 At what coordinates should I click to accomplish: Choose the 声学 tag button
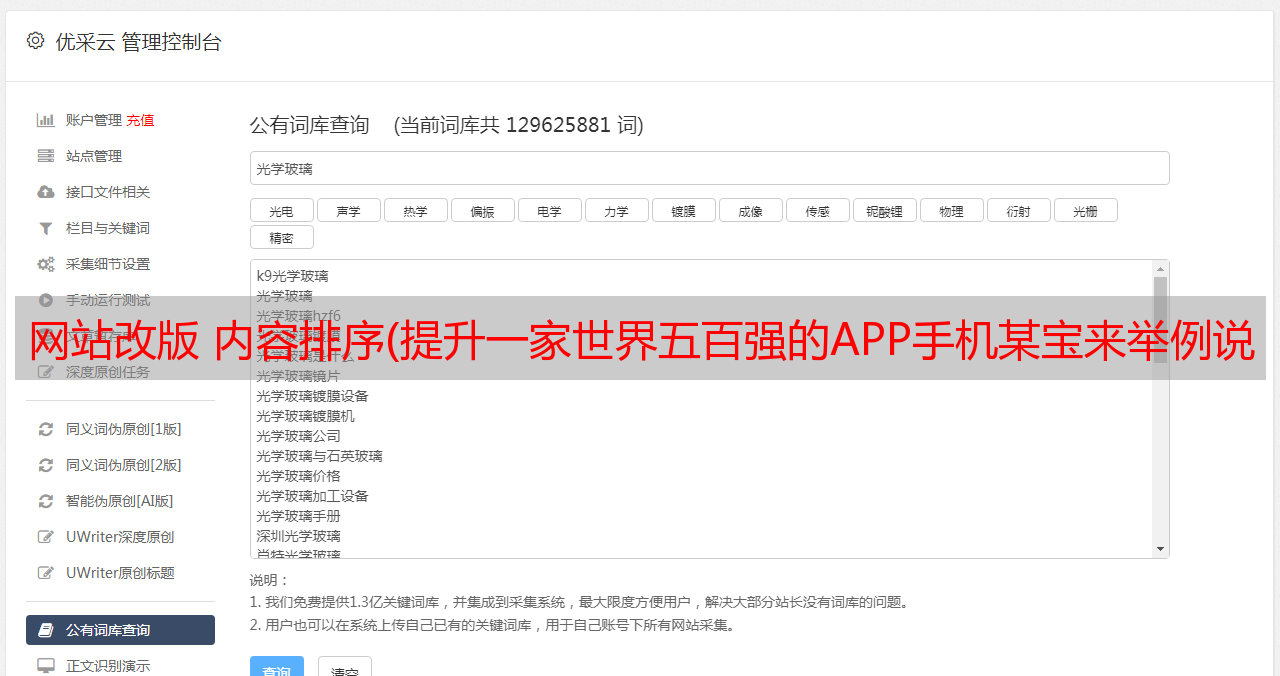coord(349,210)
